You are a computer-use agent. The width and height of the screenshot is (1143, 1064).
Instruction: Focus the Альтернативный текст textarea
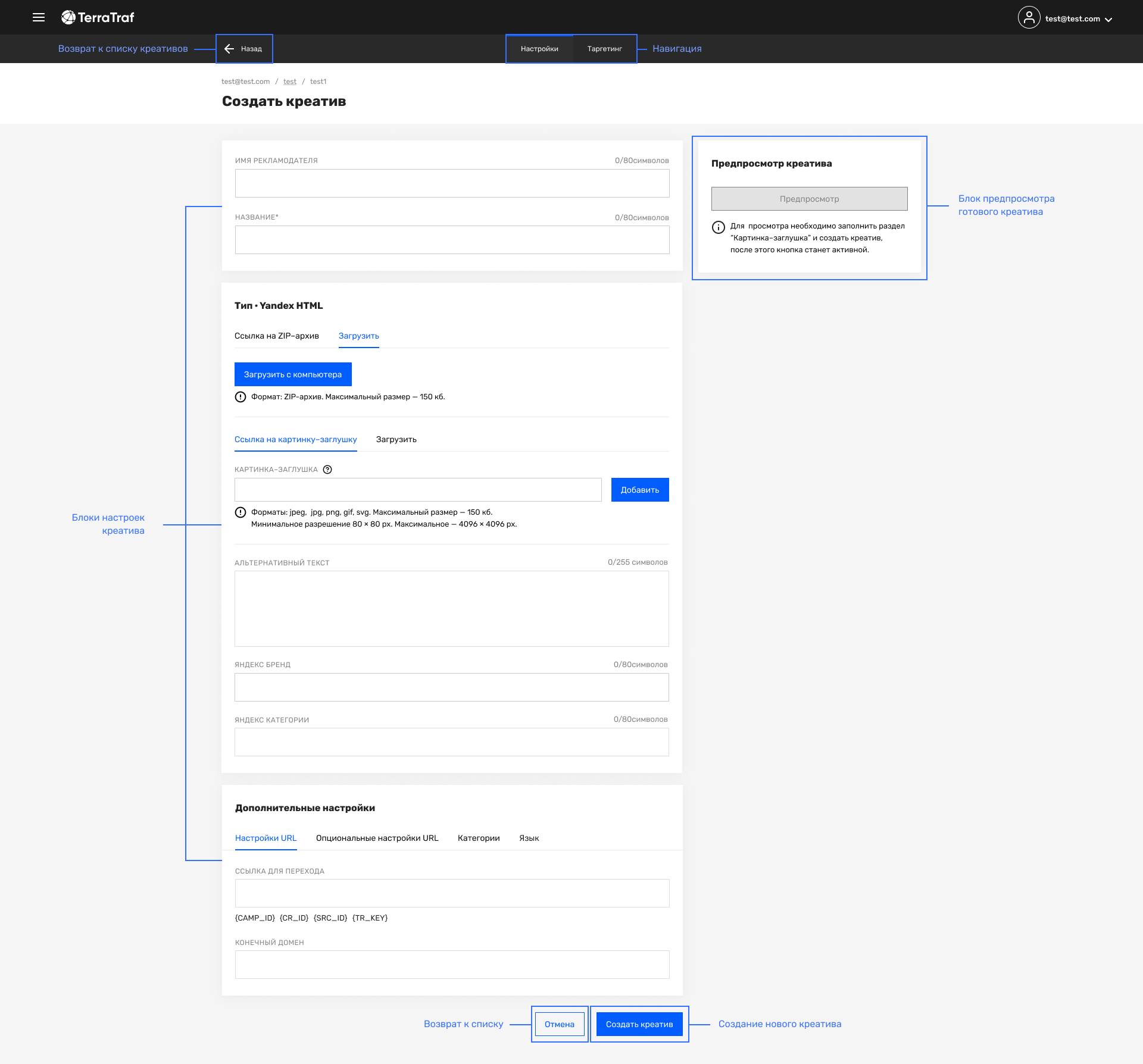[x=452, y=609]
